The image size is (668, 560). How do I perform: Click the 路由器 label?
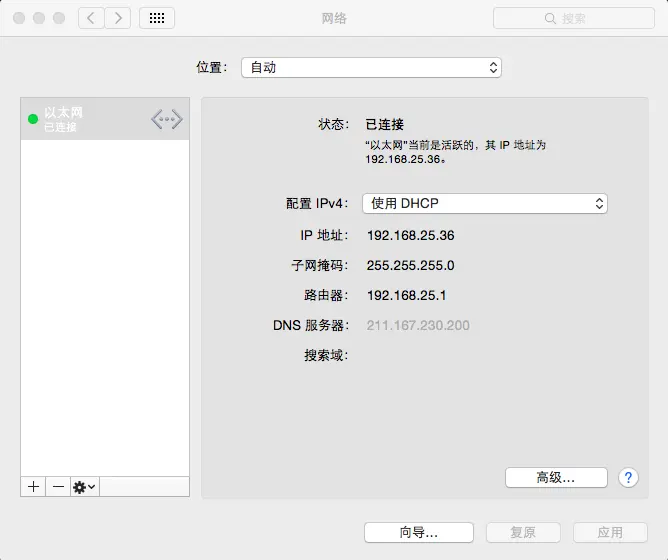[x=326, y=295]
